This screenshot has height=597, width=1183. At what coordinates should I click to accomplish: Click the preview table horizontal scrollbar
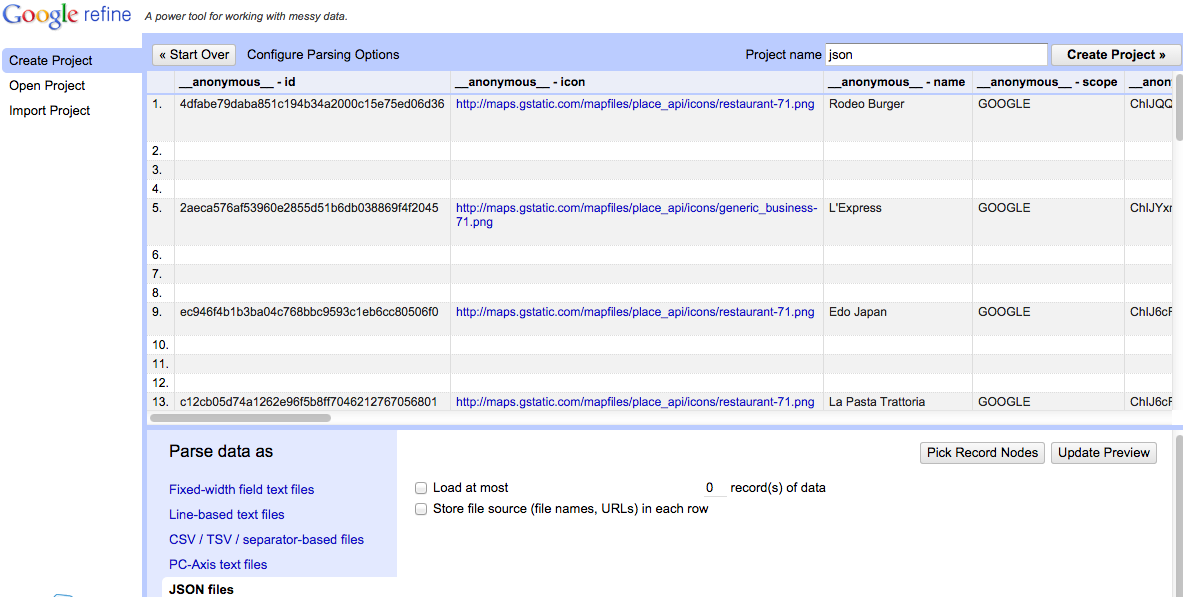click(x=240, y=418)
